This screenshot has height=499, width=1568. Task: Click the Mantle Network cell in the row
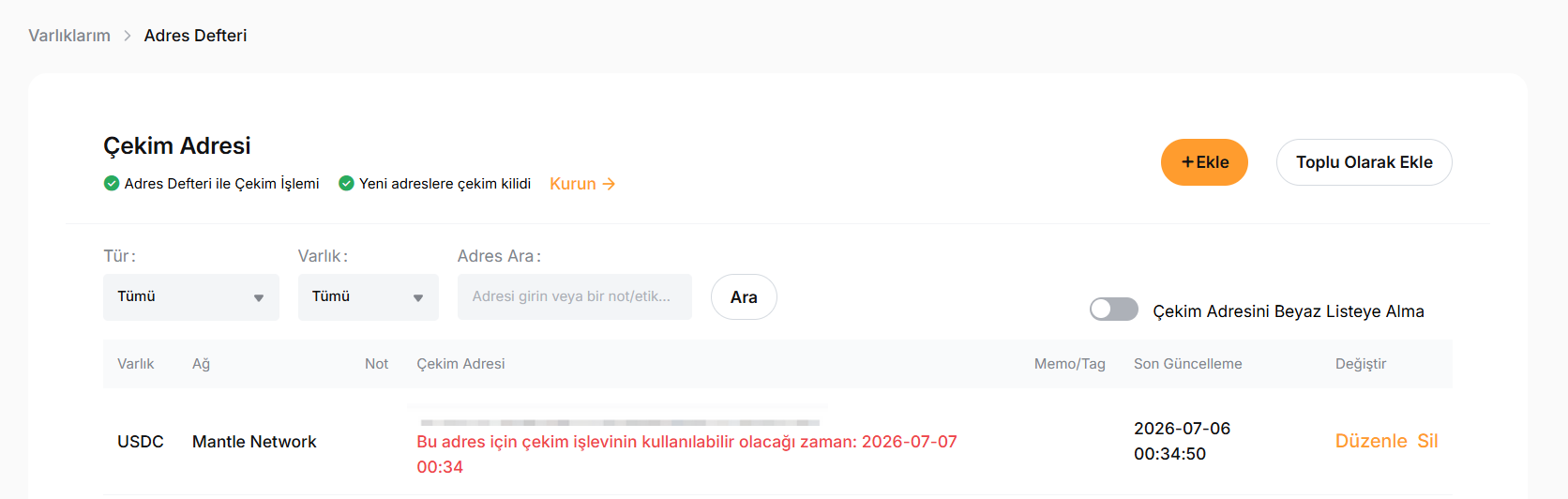point(254,442)
